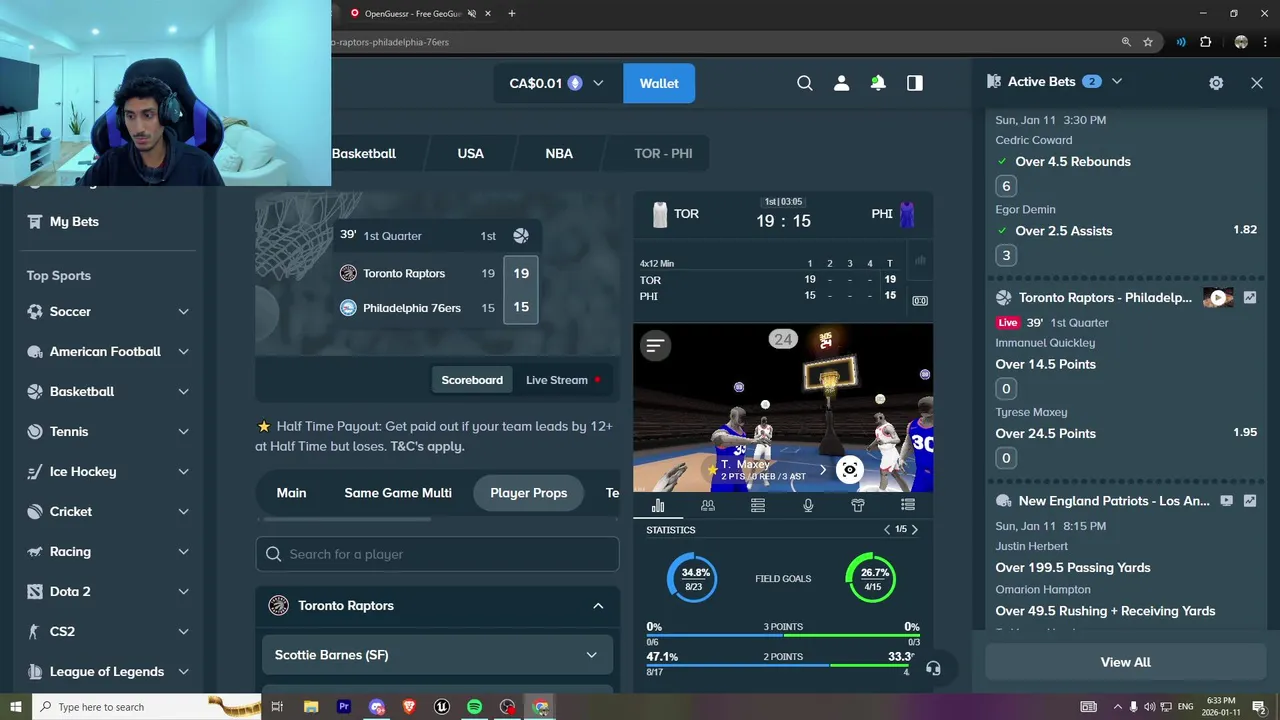Open the browser zoom magnifier icon
The width and height of the screenshot is (1280, 720).
click(1126, 42)
